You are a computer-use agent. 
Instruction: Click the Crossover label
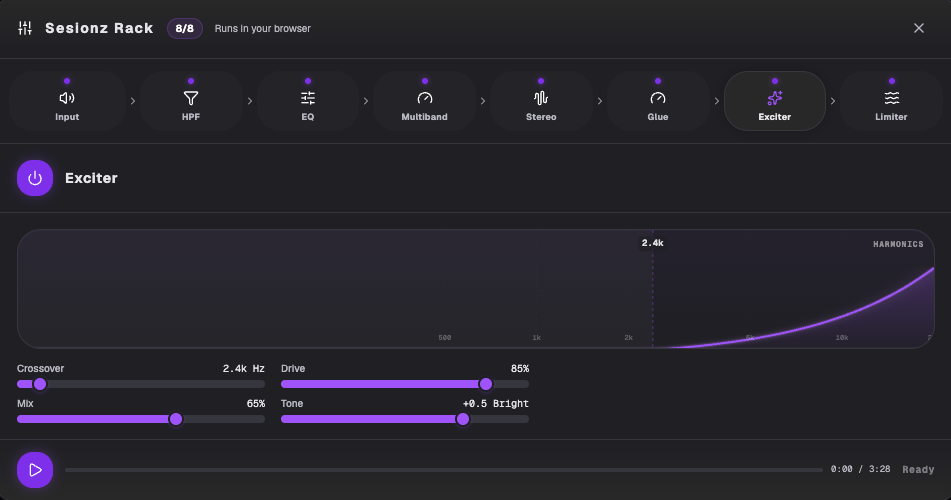(x=41, y=368)
